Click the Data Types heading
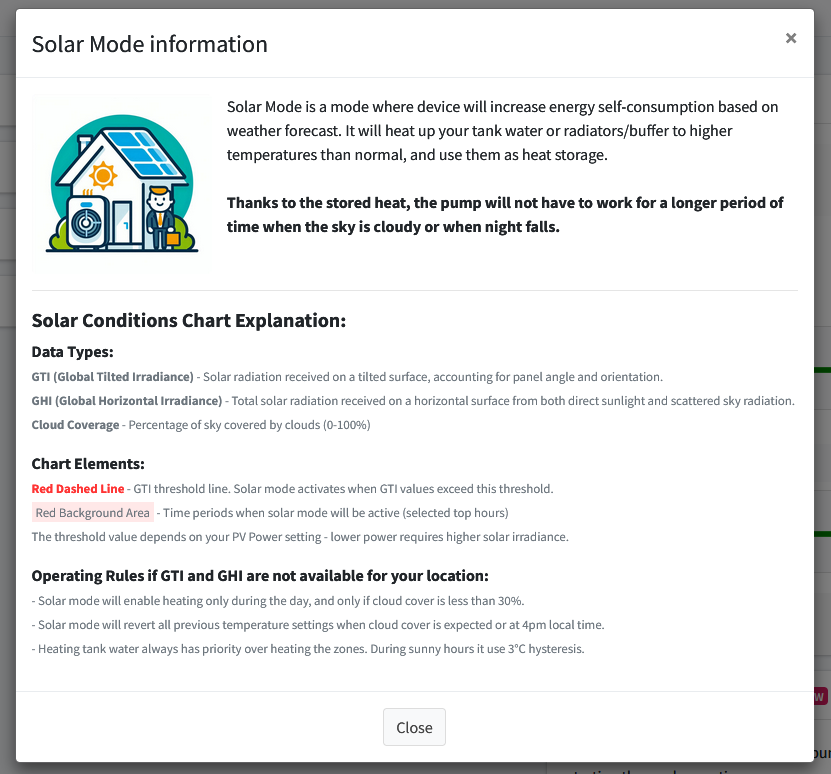 click(x=73, y=352)
